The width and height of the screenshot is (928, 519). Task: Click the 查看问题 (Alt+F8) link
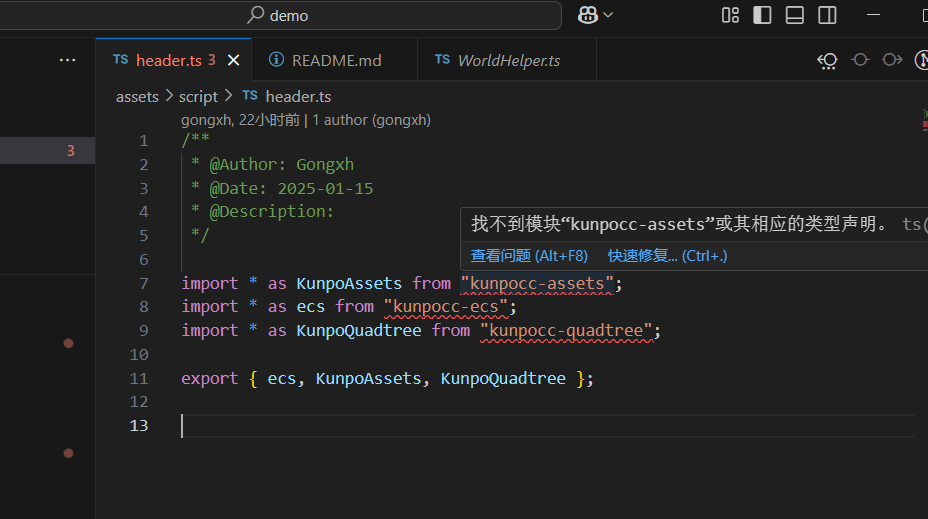pos(529,256)
